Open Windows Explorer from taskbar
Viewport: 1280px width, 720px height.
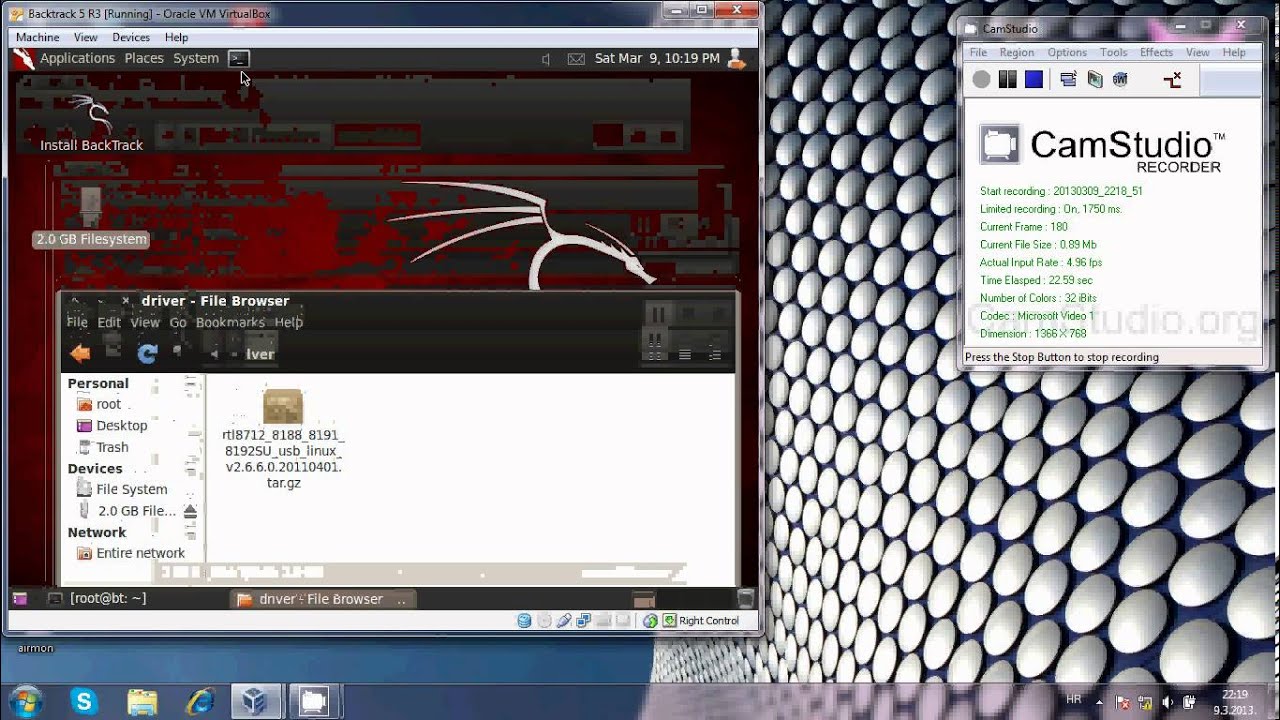click(x=142, y=702)
